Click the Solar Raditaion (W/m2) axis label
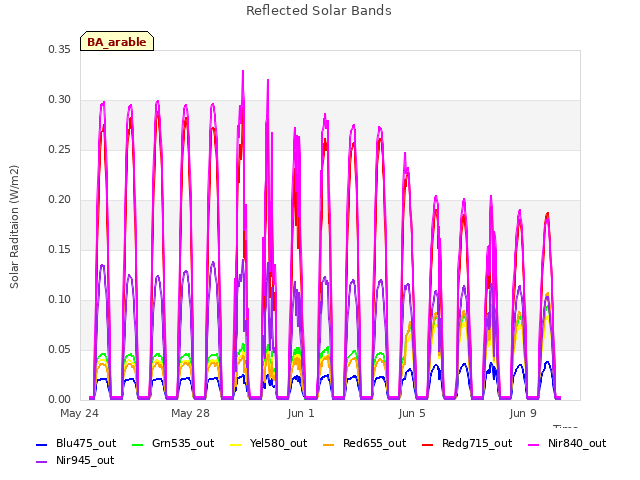 tap(14, 227)
